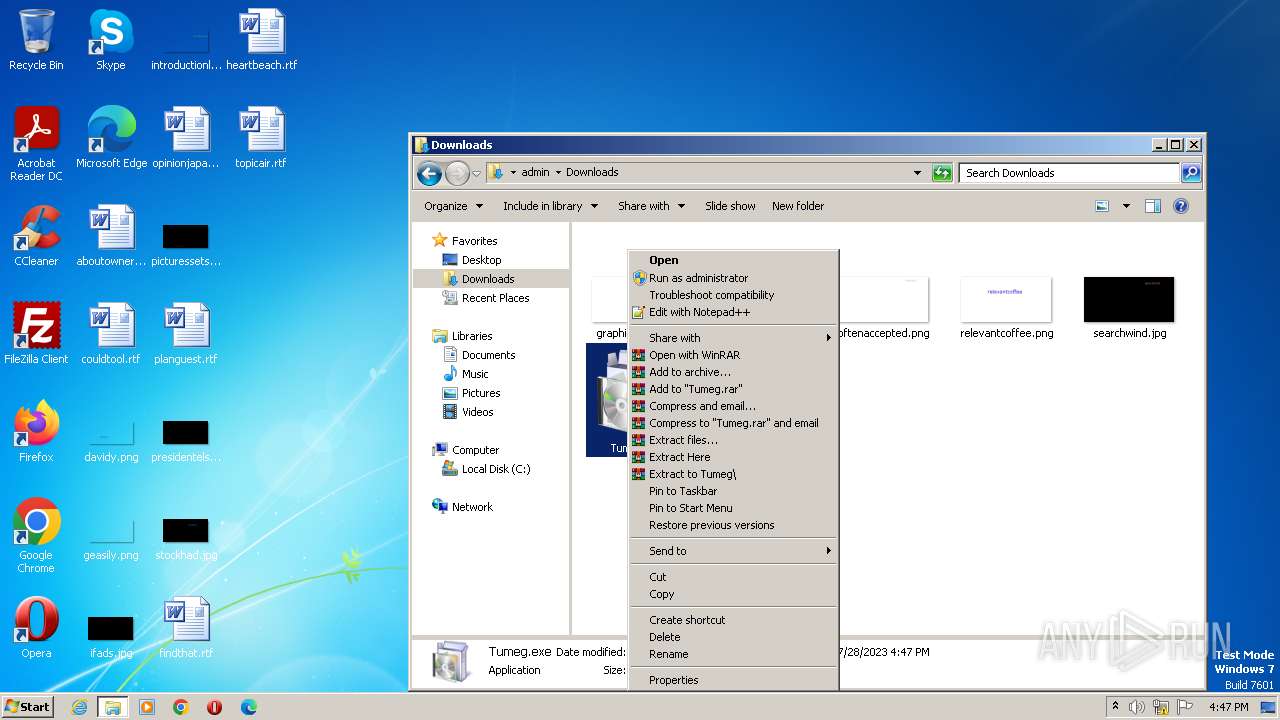1280x720 pixels.
Task: Choose Run as administrator
Action: click(733, 278)
